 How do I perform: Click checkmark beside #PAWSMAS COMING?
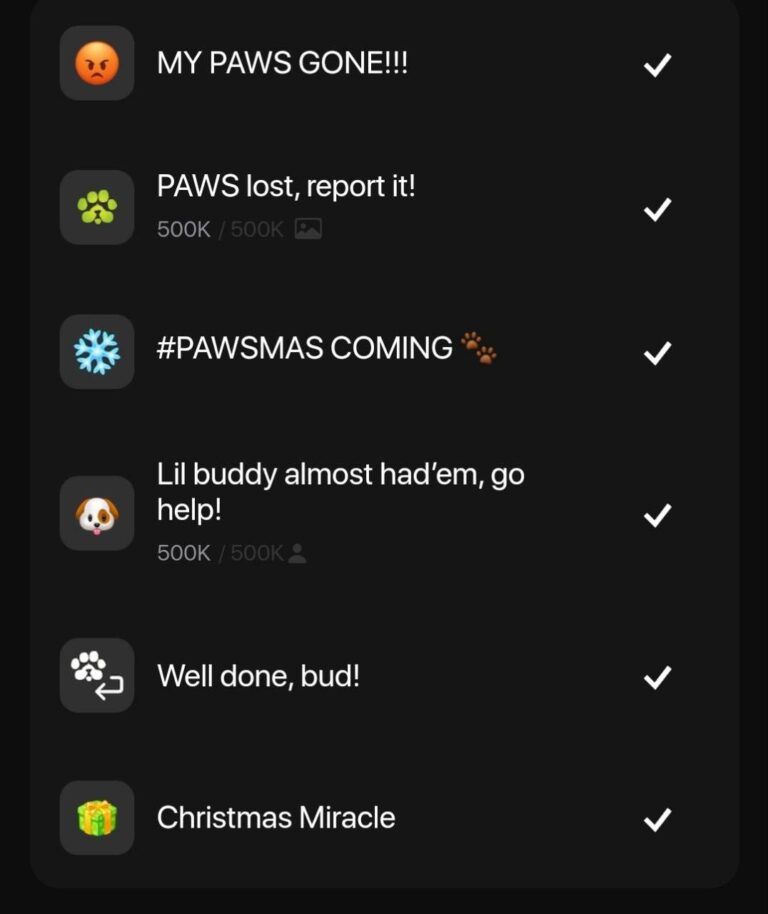click(x=658, y=353)
